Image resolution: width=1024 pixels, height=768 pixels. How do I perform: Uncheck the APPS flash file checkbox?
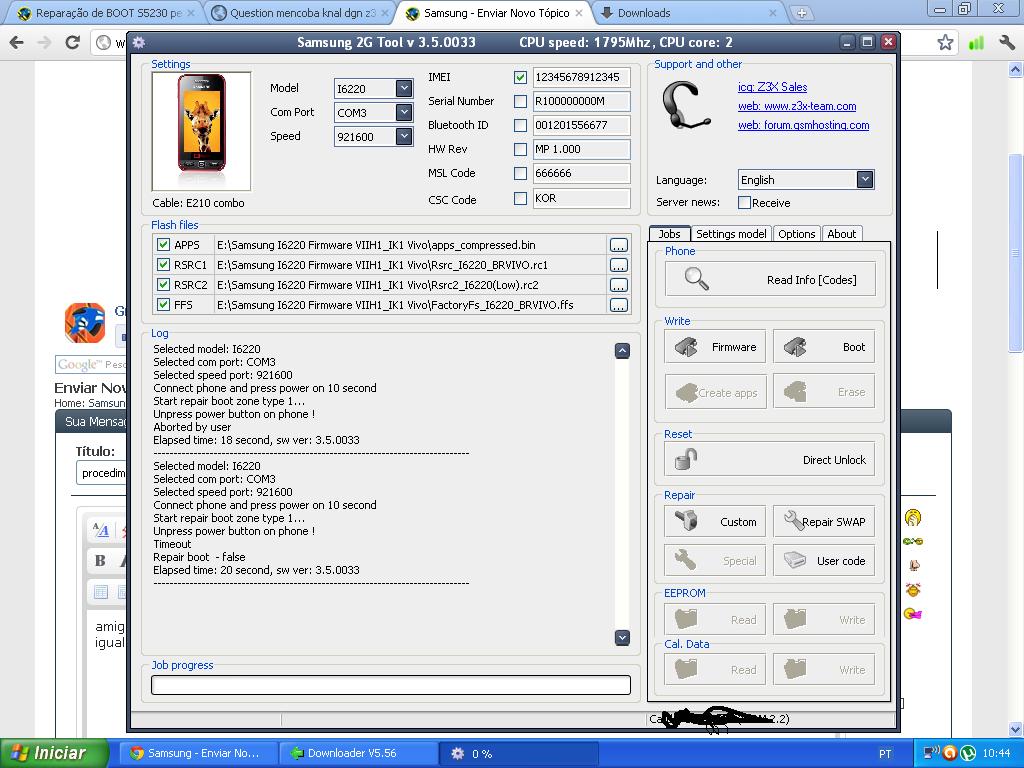pos(163,245)
